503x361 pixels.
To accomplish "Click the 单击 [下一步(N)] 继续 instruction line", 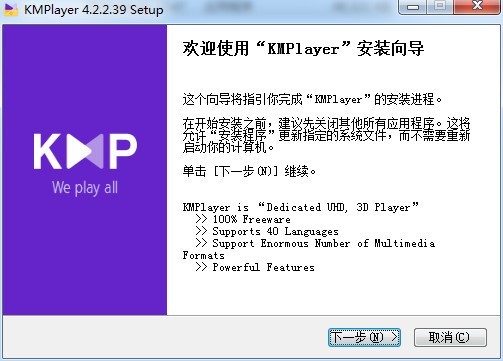I will pyautogui.click(x=249, y=171).
